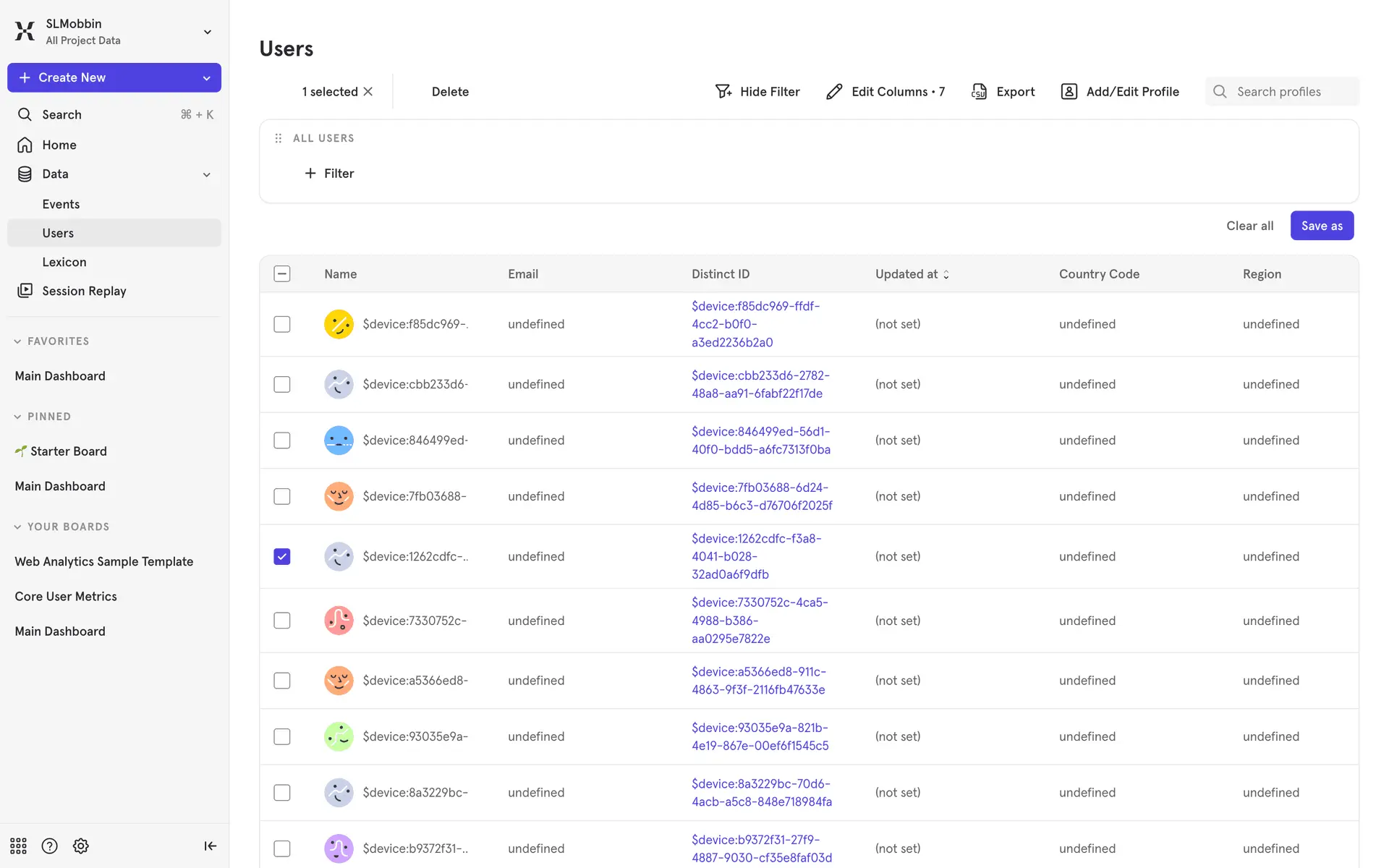Collapse the sidebar with arrow icon
The height and width of the screenshot is (868, 1389).
[210, 846]
